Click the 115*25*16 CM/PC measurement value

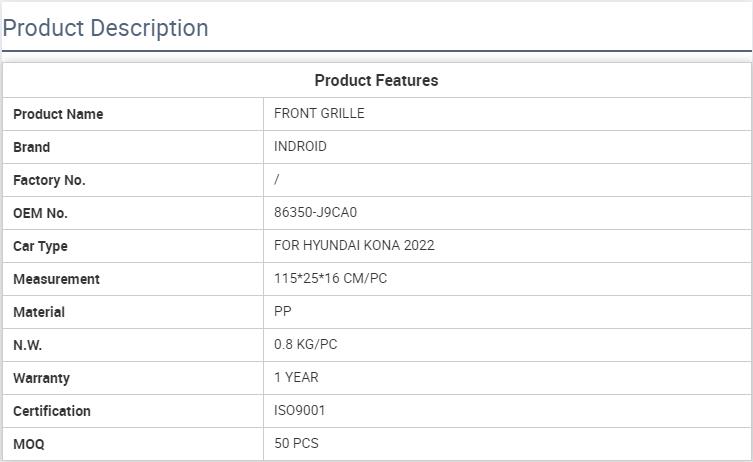click(330, 278)
